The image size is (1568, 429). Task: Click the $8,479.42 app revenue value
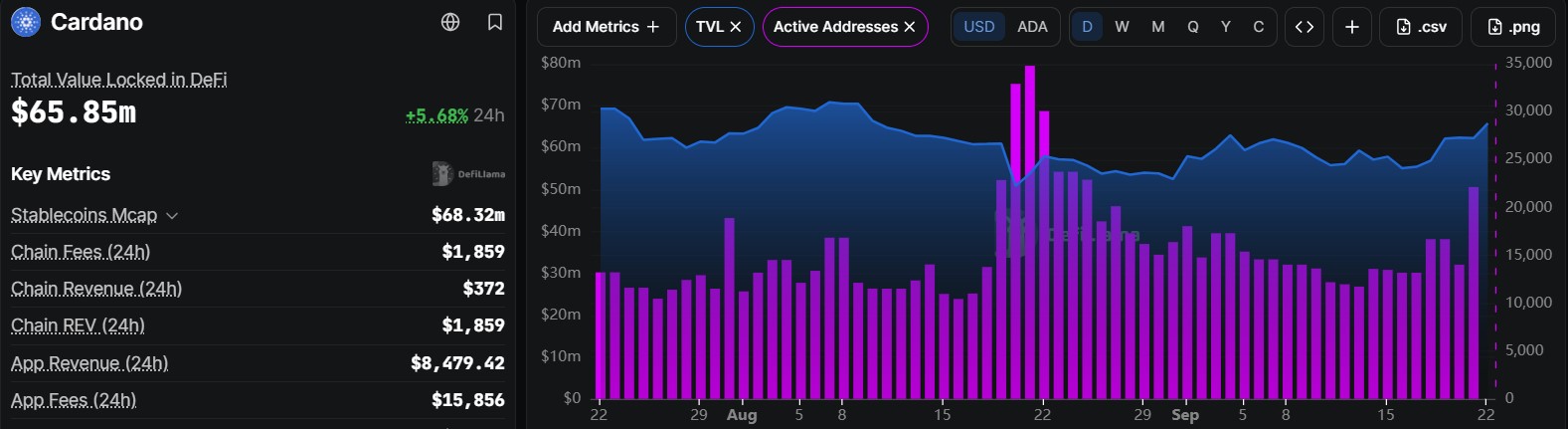coord(457,363)
